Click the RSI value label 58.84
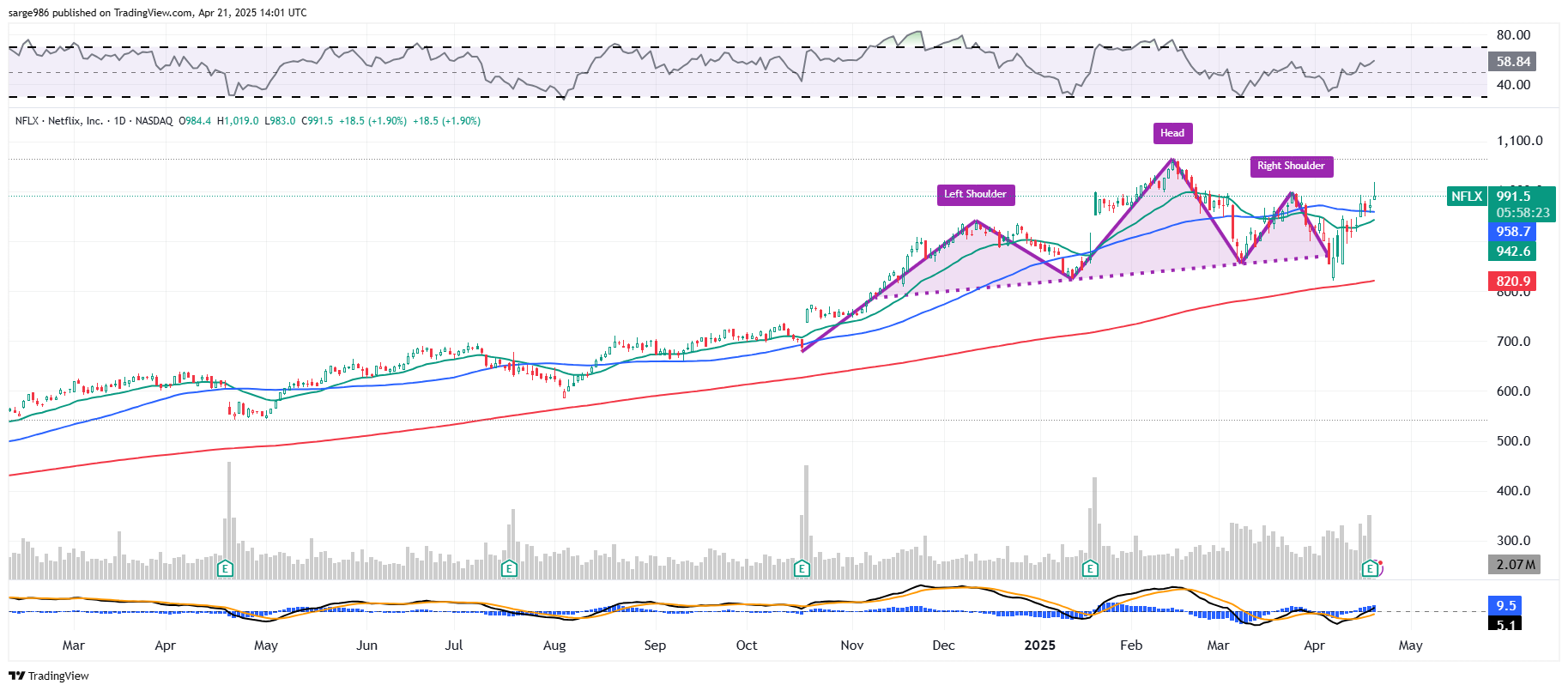The height and width of the screenshot is (691, 1568). tap(1512, 62)
